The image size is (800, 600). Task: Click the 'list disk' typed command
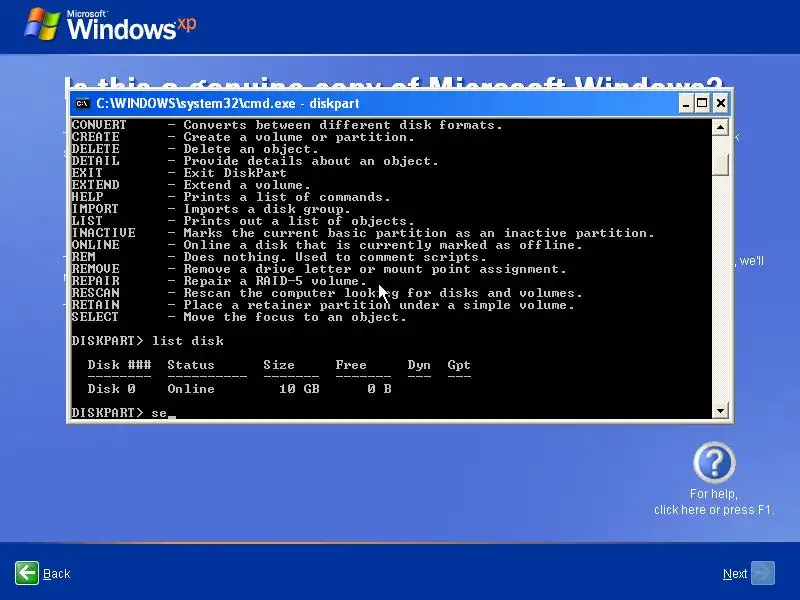pos(187,341)
